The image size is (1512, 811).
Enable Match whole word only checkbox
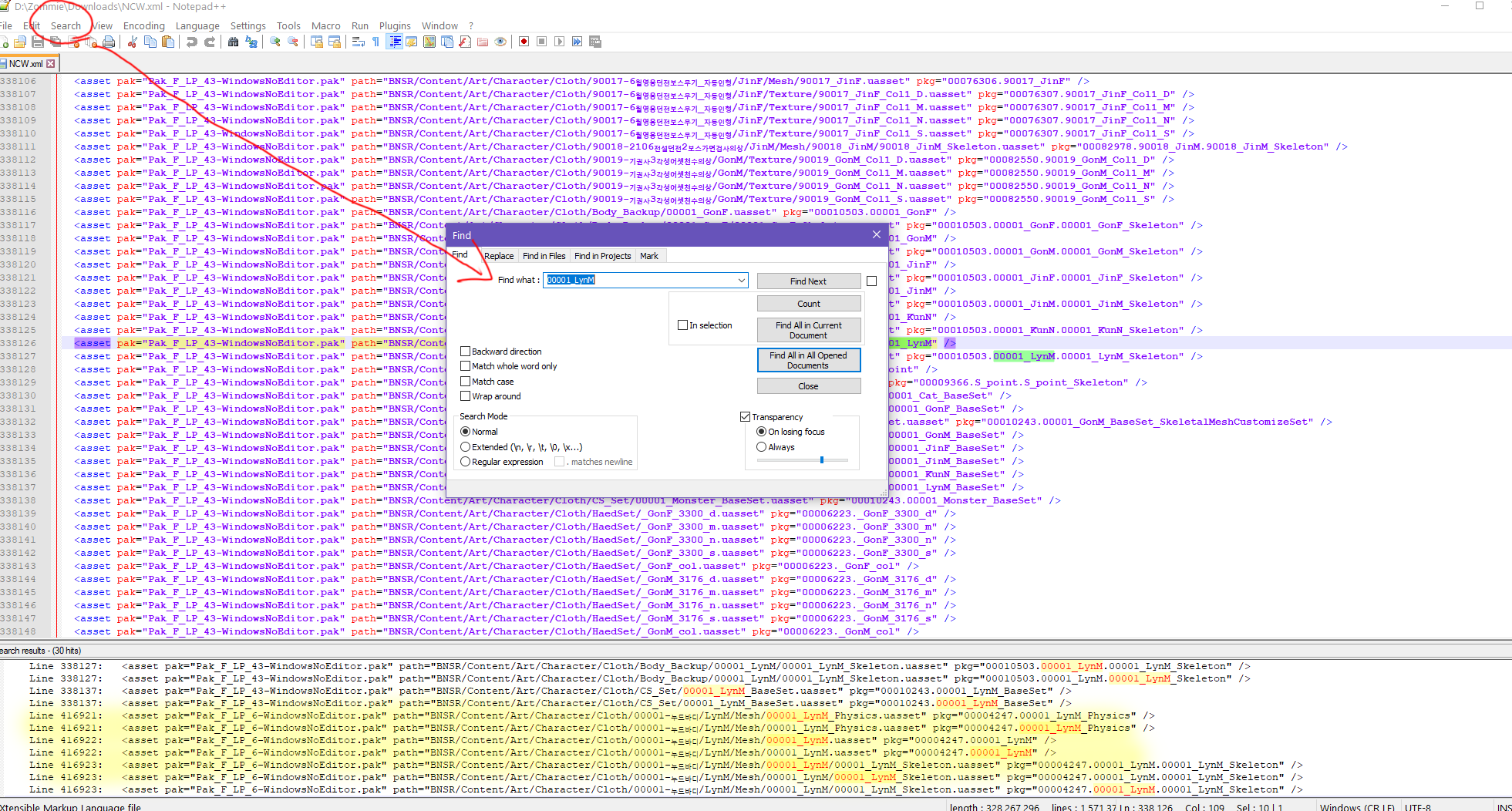click(x=466, y=366)
